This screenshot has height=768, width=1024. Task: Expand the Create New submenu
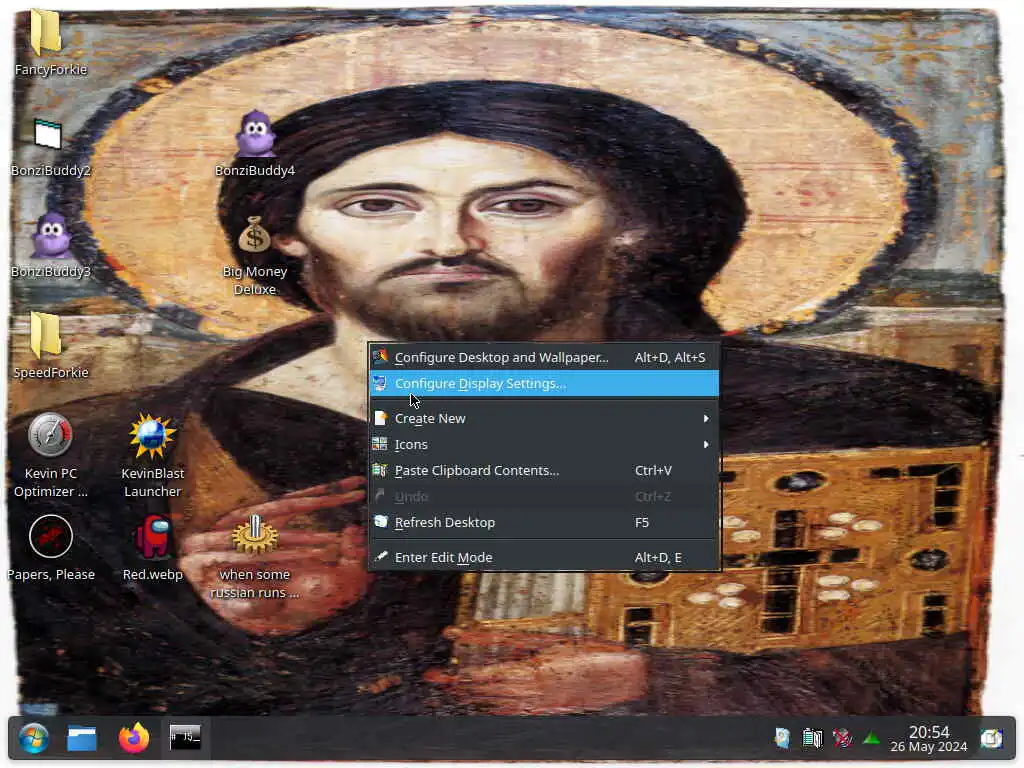coord(544,418)
